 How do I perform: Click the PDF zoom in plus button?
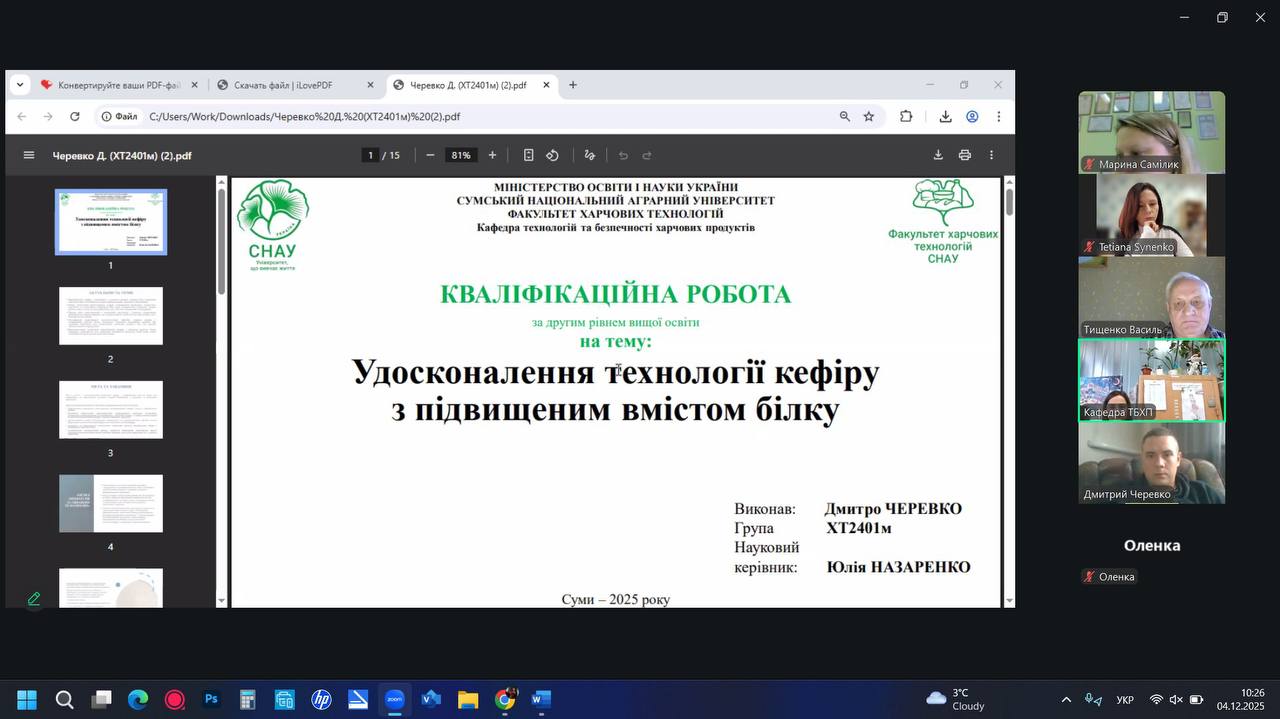coord(492,155)
